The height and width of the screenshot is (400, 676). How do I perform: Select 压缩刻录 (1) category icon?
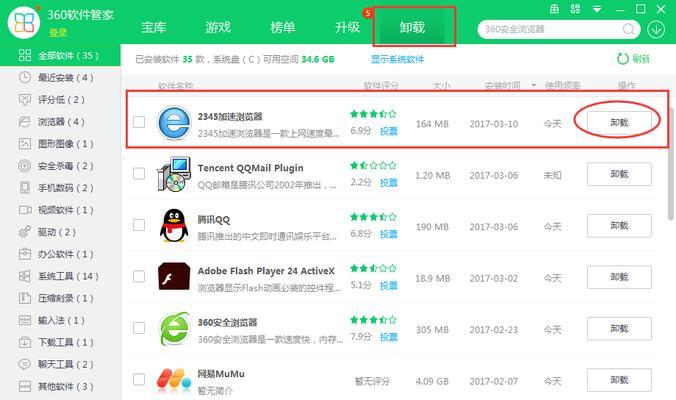pyautogui.click(x=25, y=298)
